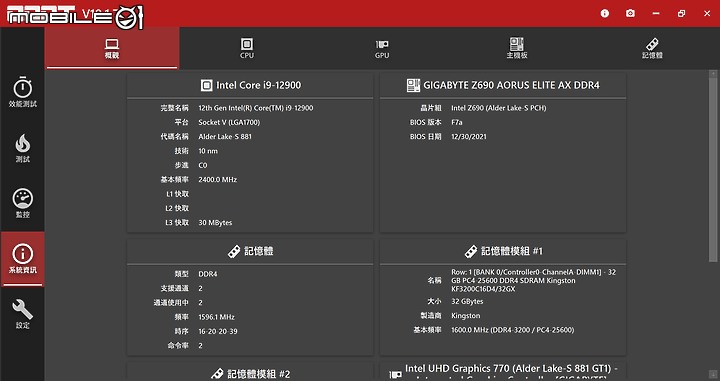Click the 10 nm technology value
The image size is (720, 381).
pyautogui.click(x=208, y=151)
